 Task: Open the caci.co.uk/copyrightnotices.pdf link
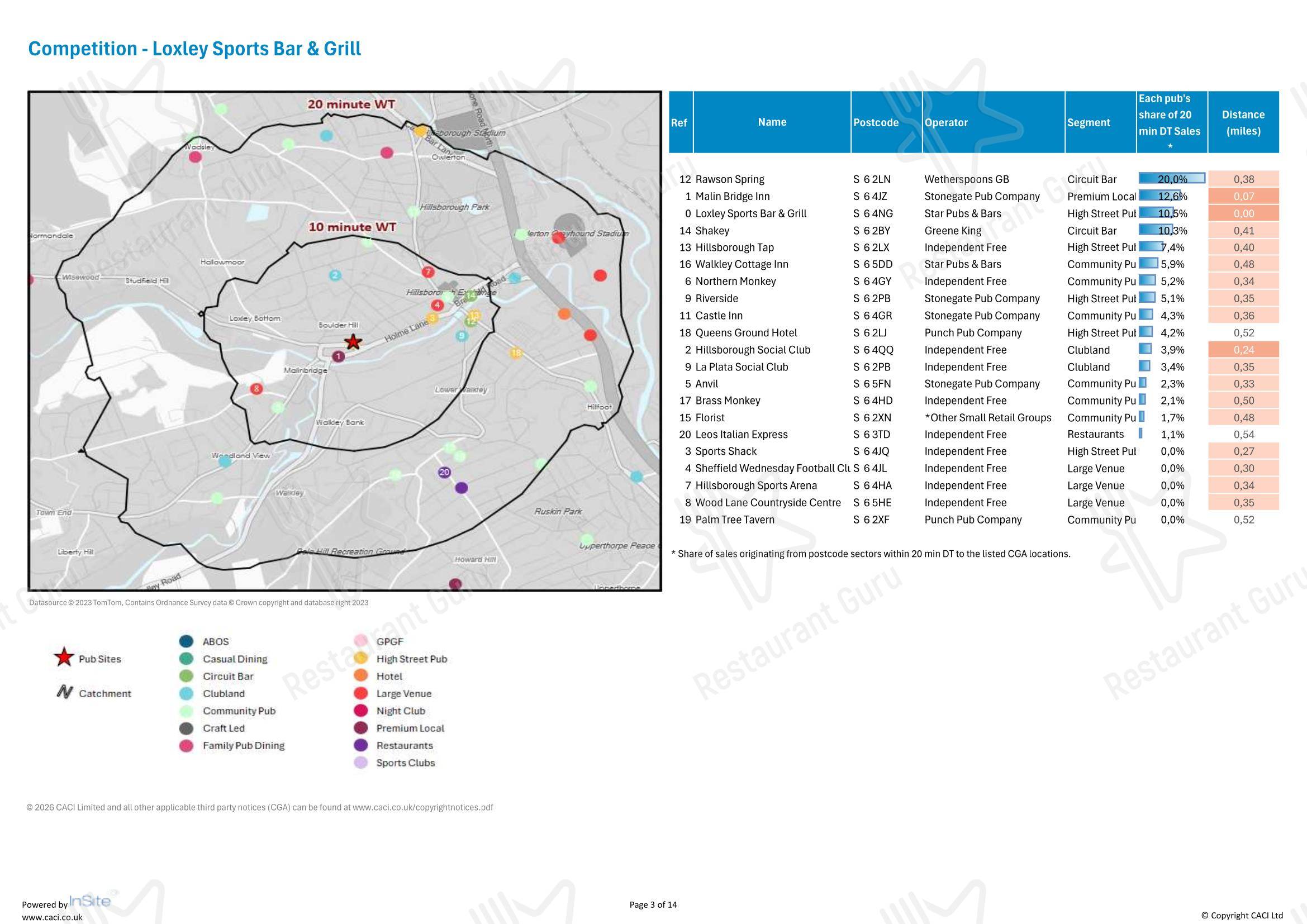click(x=422, y=807)
